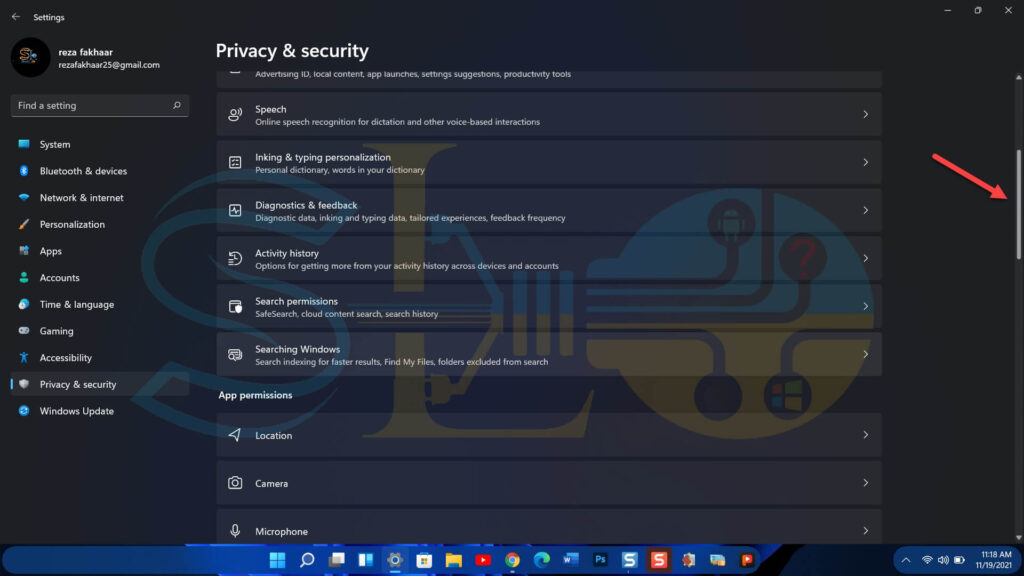Screen dimensions: 1024x576
Task: Click the scrollbar down arrow
Action: point(1018,538)
